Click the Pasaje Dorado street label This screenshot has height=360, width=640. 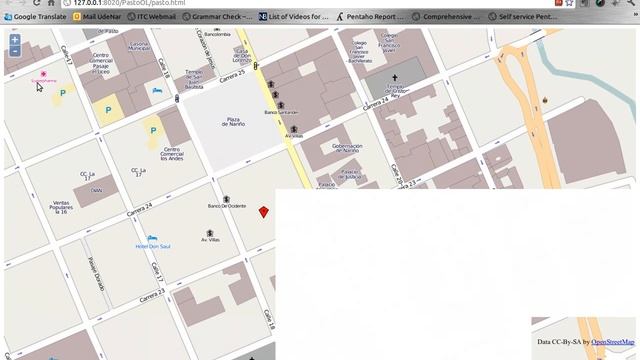pyautogui.click(x=96, y=274)
